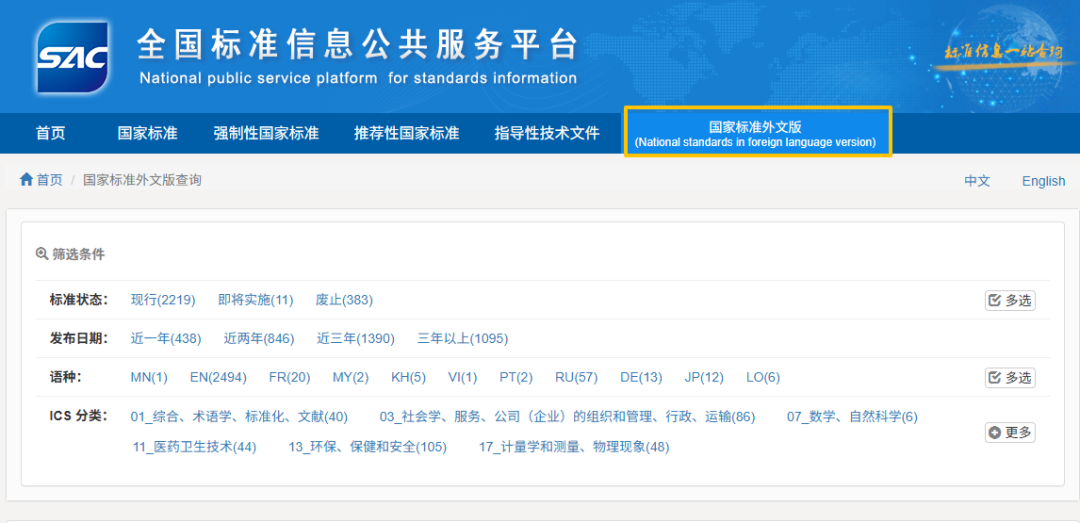
Task: Click 首页 in the main navigation bar
Action: [50, 133]
